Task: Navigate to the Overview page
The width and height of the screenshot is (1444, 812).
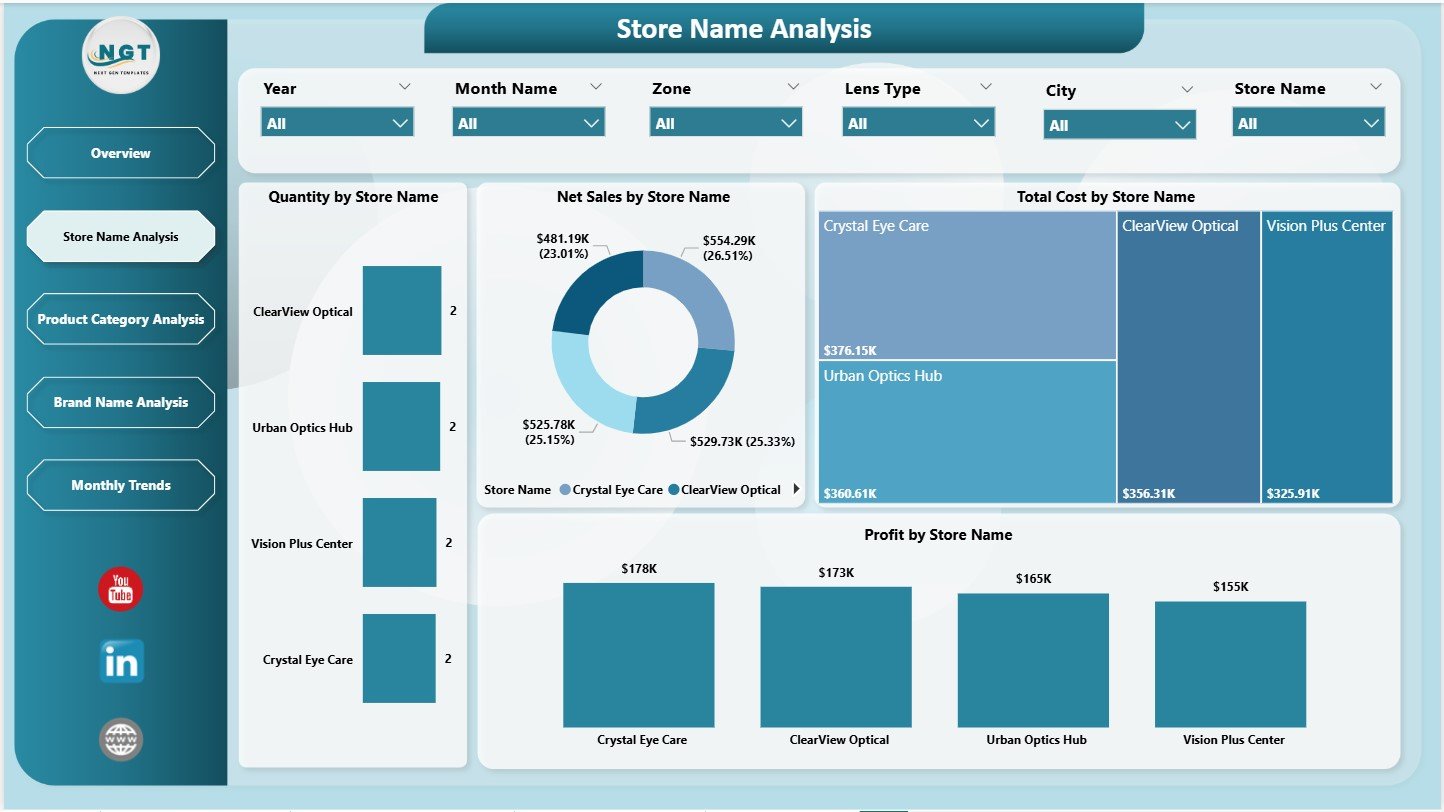Action: coord(120,153)
